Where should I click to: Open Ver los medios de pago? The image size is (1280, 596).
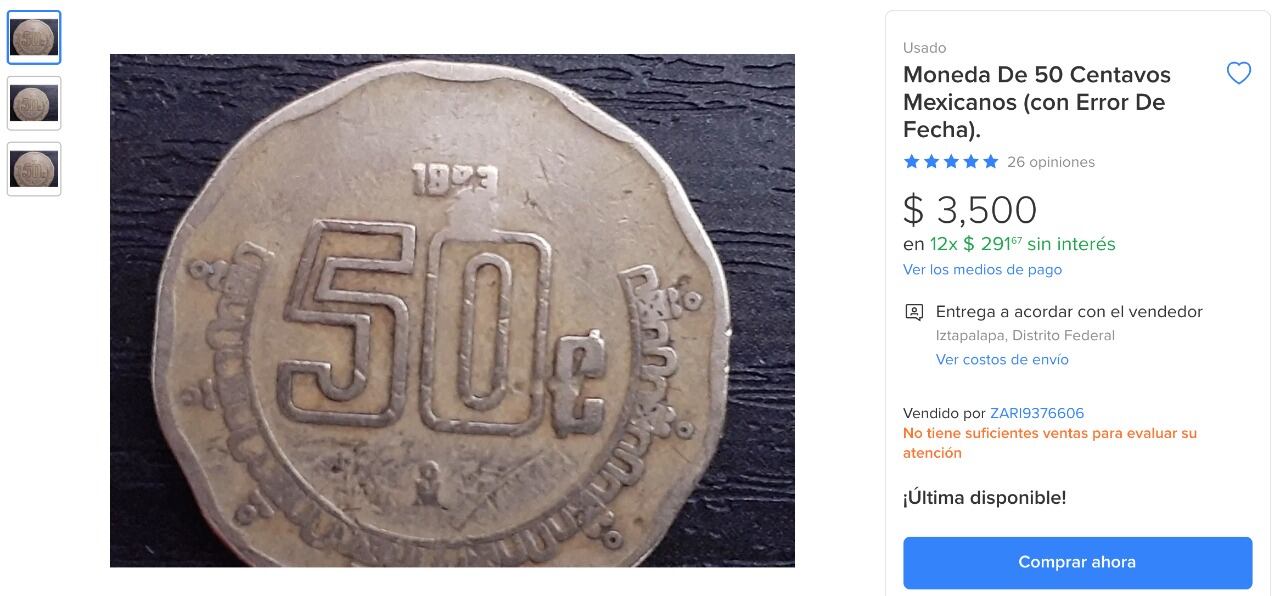pos(982,269)
